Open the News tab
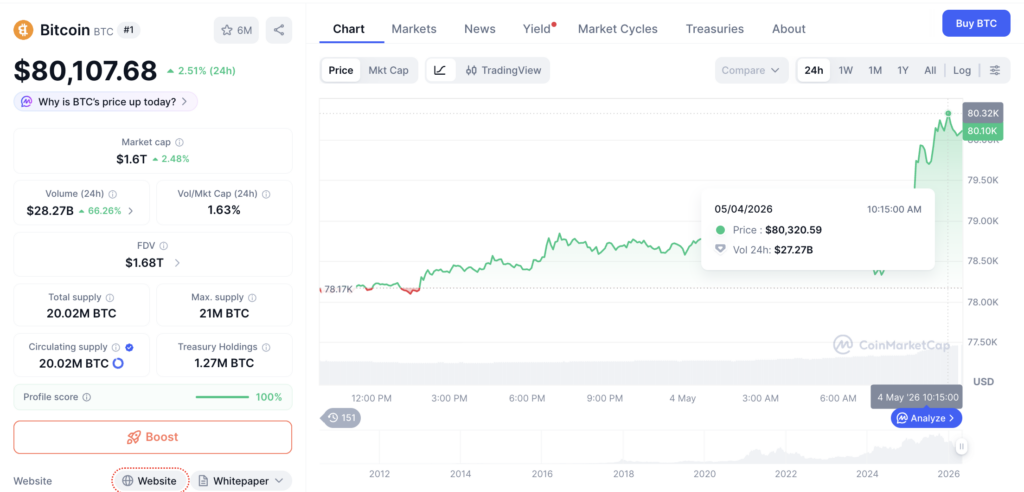This screenshot has width=1024, height=492. [x=480, y=29]
